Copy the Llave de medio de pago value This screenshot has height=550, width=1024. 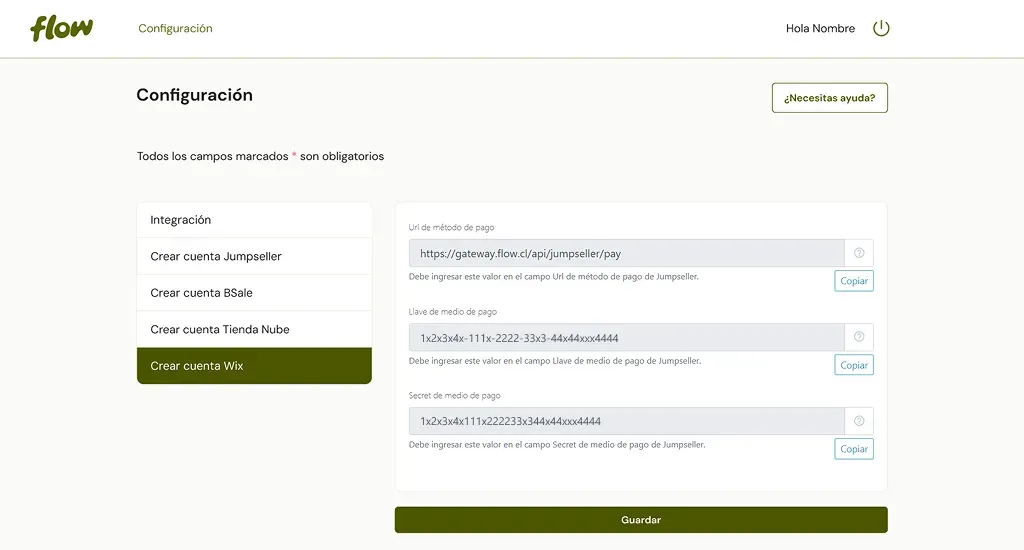point(854,365)
